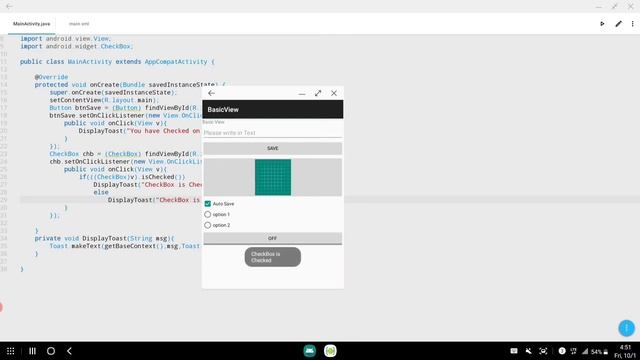Image resolution: width=640 pixels, height=360 pixels.
Task: Switch to the MainActivity.java tab
Action: pyautogui.click(x=31, y=24)
